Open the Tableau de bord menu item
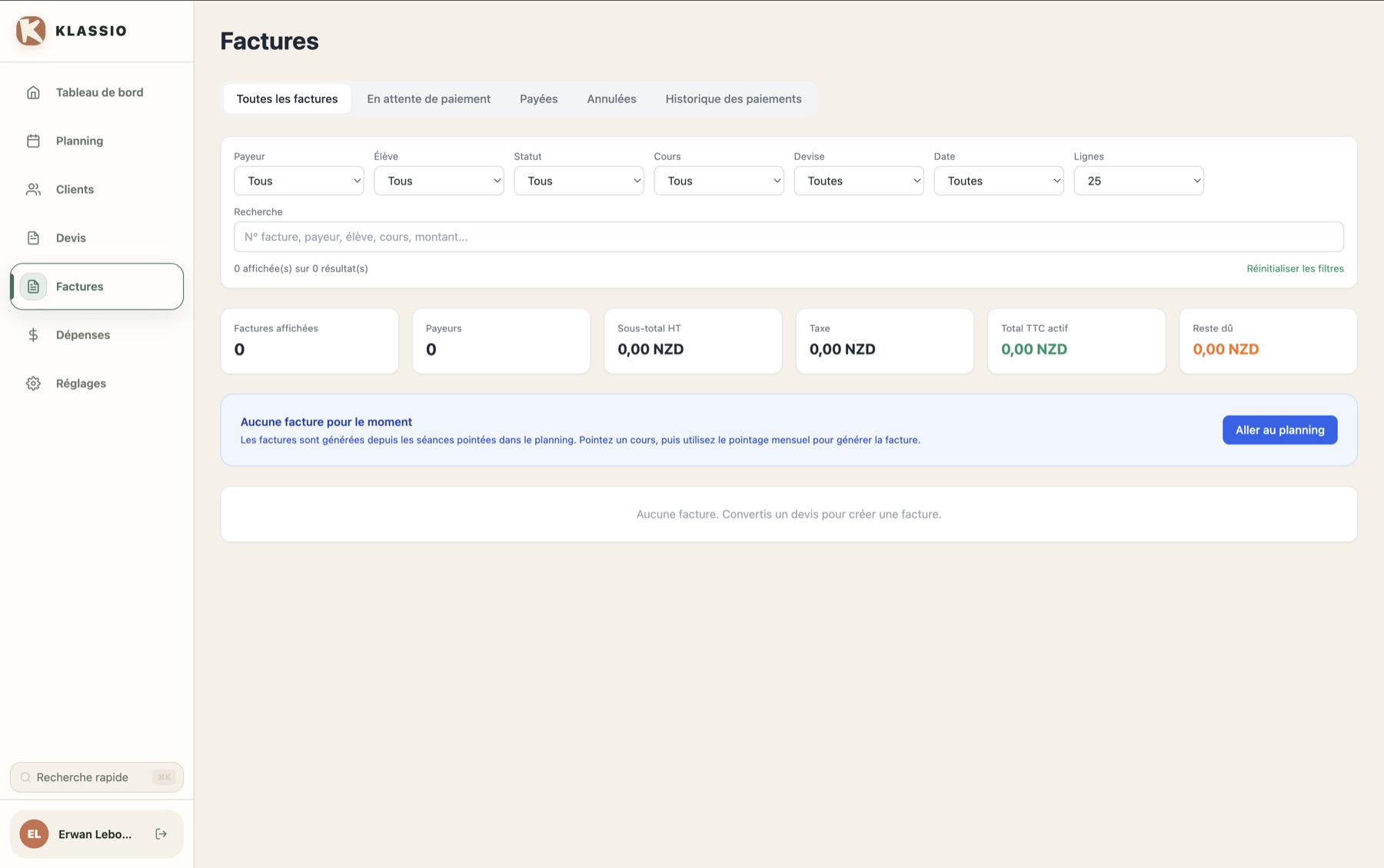The height and width of the screenshot is (868, 1384). pos(97,92)
